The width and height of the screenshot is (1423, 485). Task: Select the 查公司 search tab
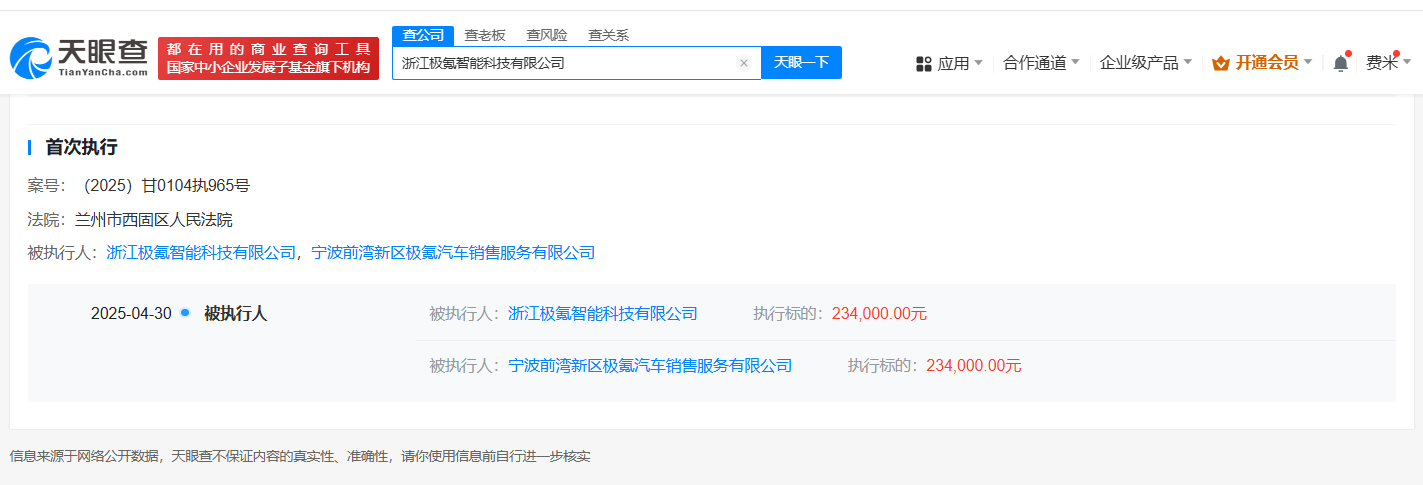coord(423,35)
